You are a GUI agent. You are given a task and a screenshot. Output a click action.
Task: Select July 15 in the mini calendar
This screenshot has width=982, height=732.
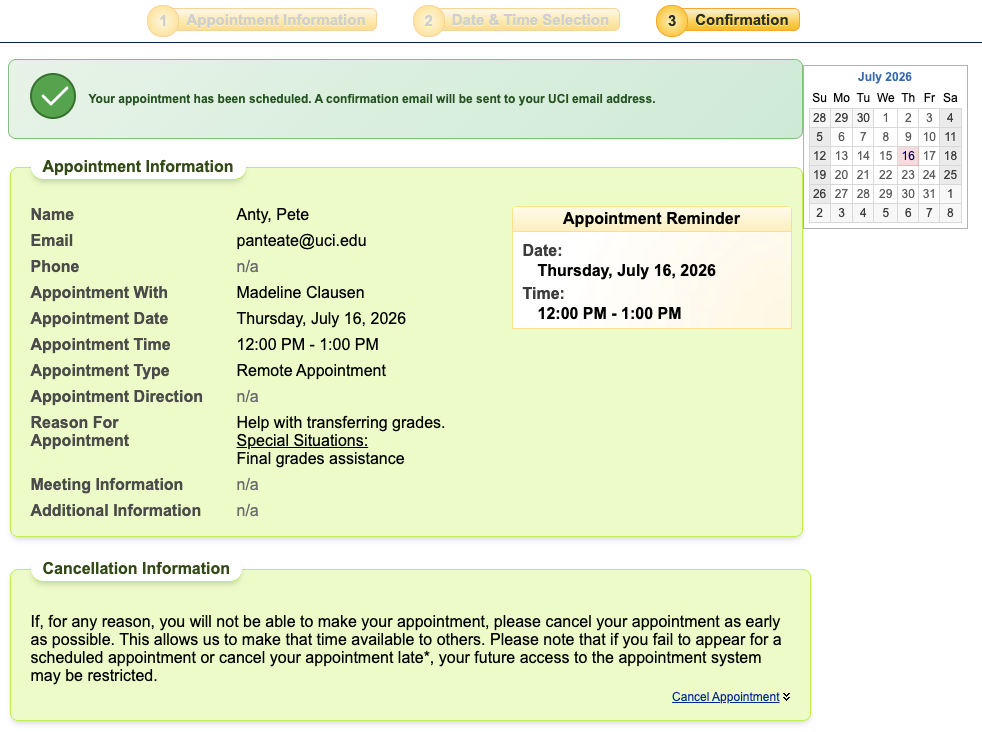pos(886,156)
